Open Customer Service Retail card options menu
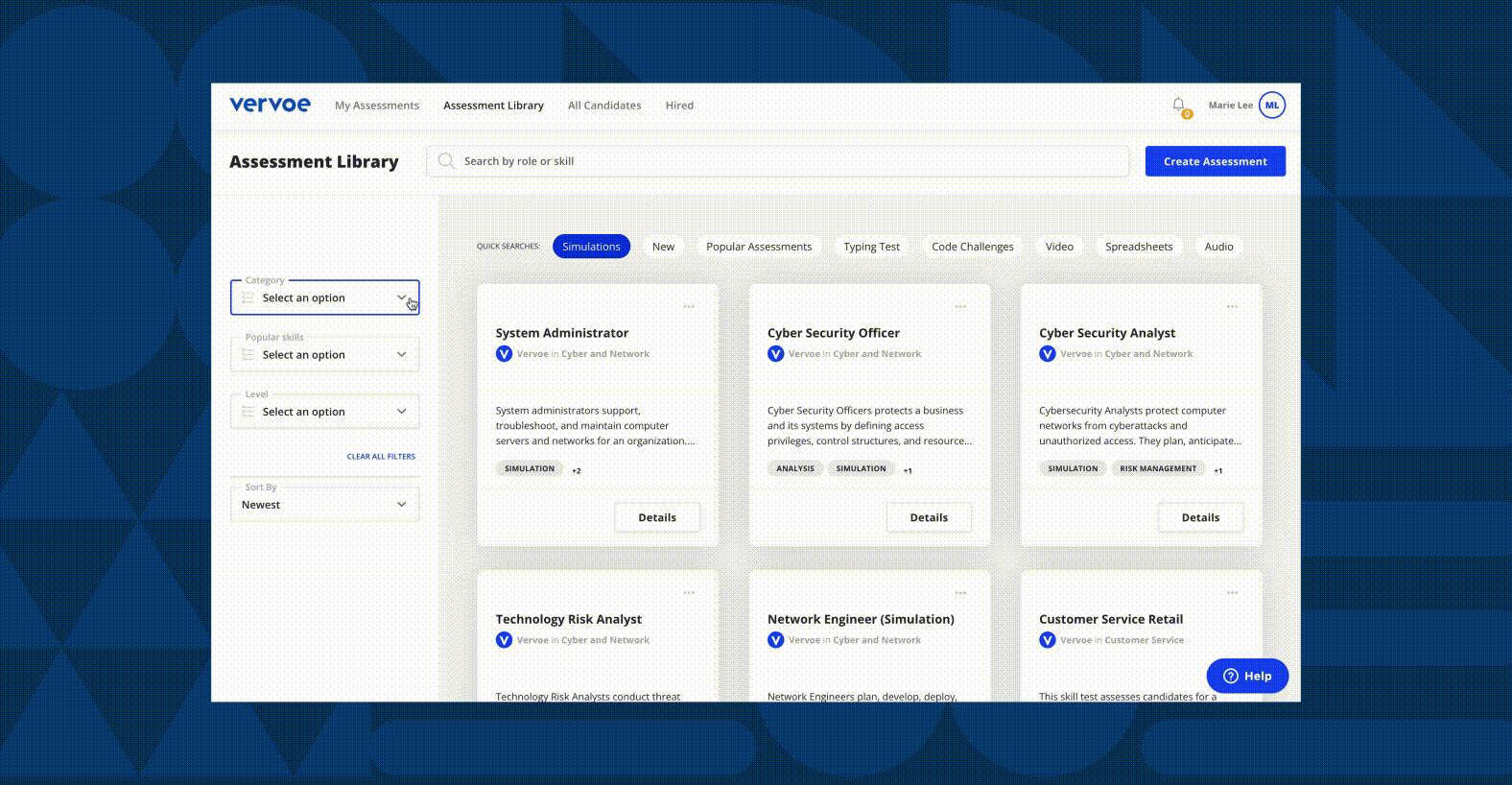 coord(1232,593)
